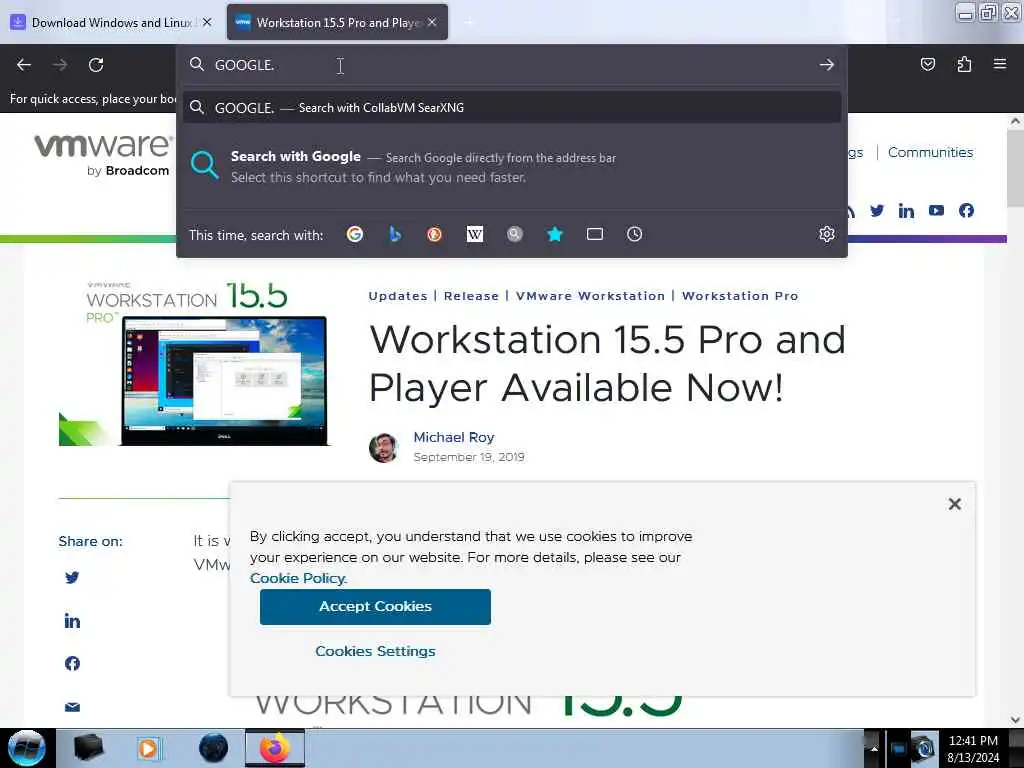Image resolution: width=1024 pixels, height=768 pixels.
Task: Select the Workstation 15.5 Pro tab
Action: pos(337,22)
